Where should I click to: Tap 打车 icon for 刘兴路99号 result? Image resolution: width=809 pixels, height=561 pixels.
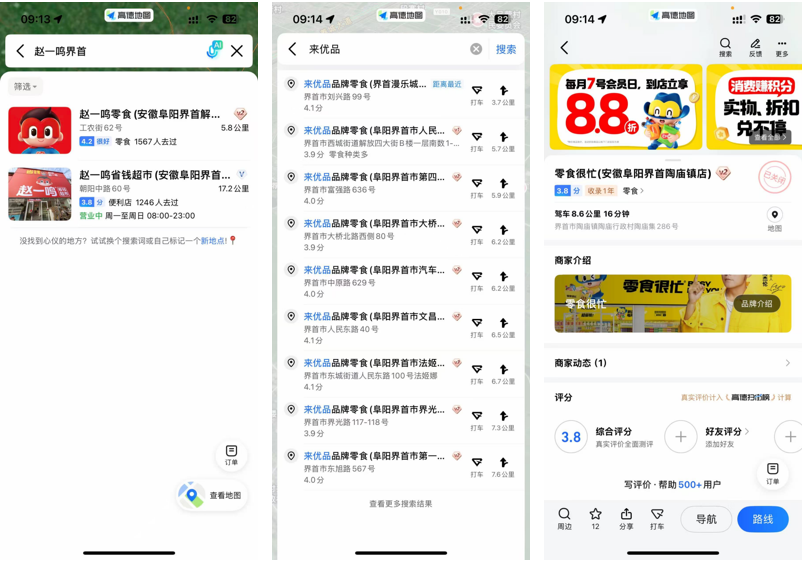pos(477,95)
